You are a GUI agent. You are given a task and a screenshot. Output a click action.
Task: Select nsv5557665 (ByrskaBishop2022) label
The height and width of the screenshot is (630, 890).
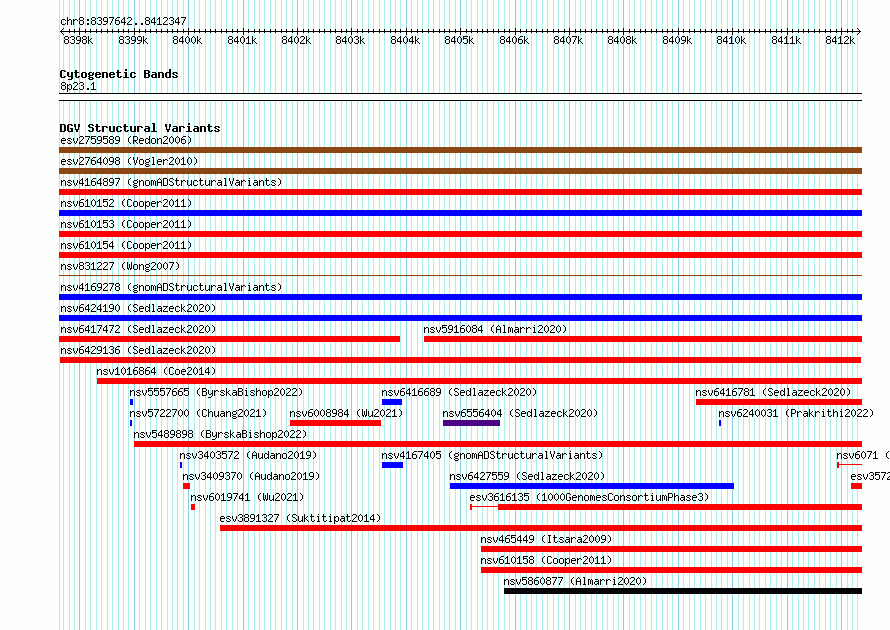point(216,392)
